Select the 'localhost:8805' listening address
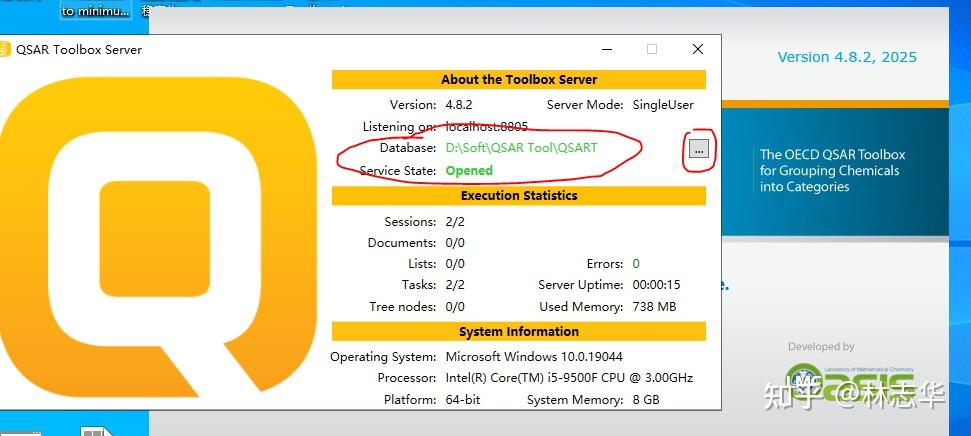The height and width of the screenshot is (436, 971). (487, 126)
